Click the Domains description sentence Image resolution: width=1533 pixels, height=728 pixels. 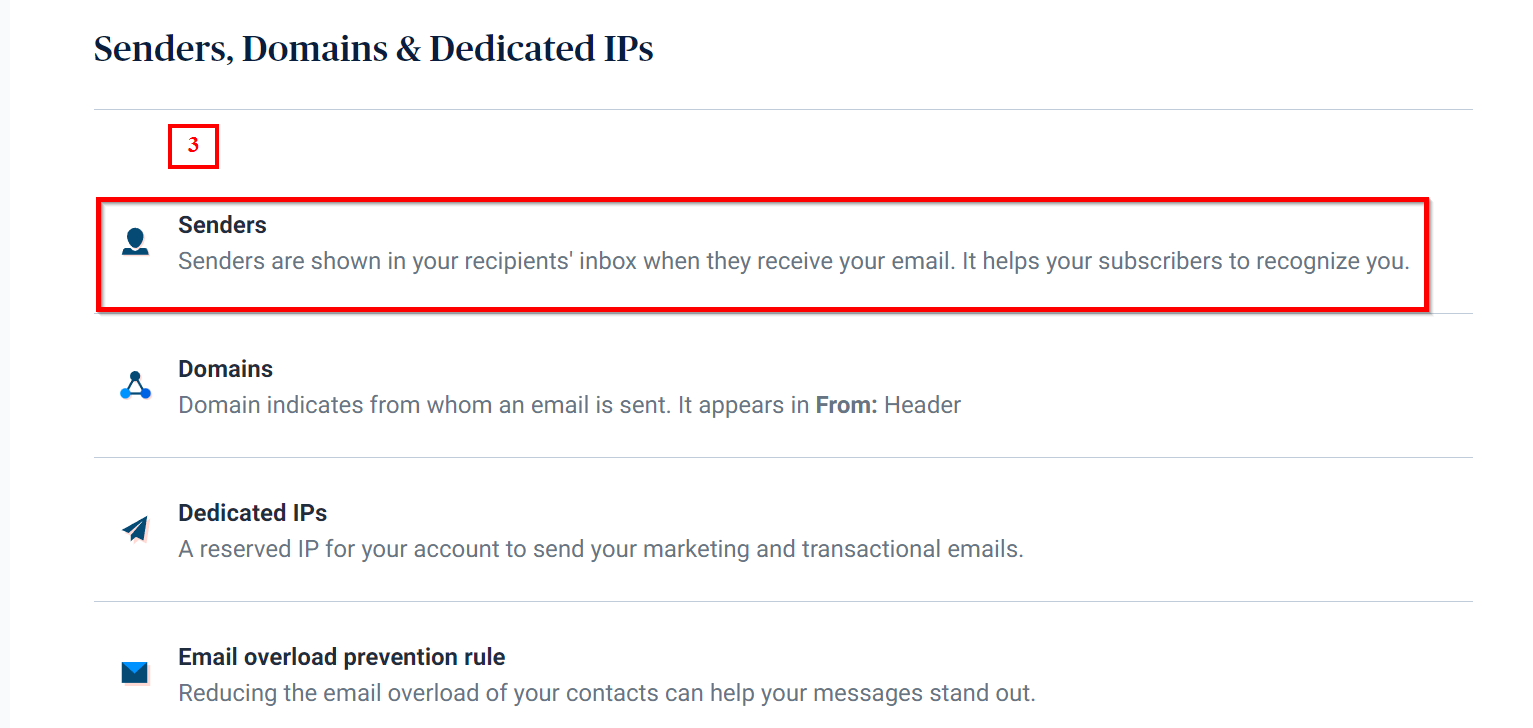(568, 405)
